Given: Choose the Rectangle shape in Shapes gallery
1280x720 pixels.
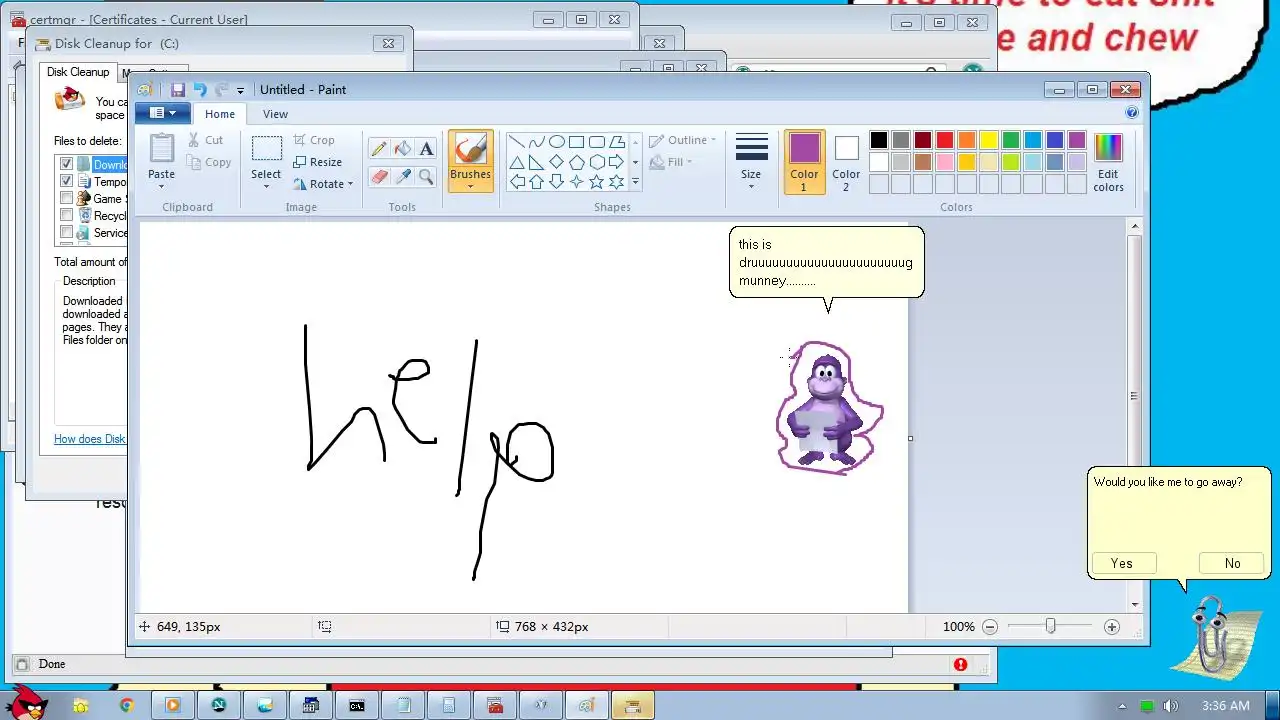Looking at the screenshot, I should click(577, 142).
